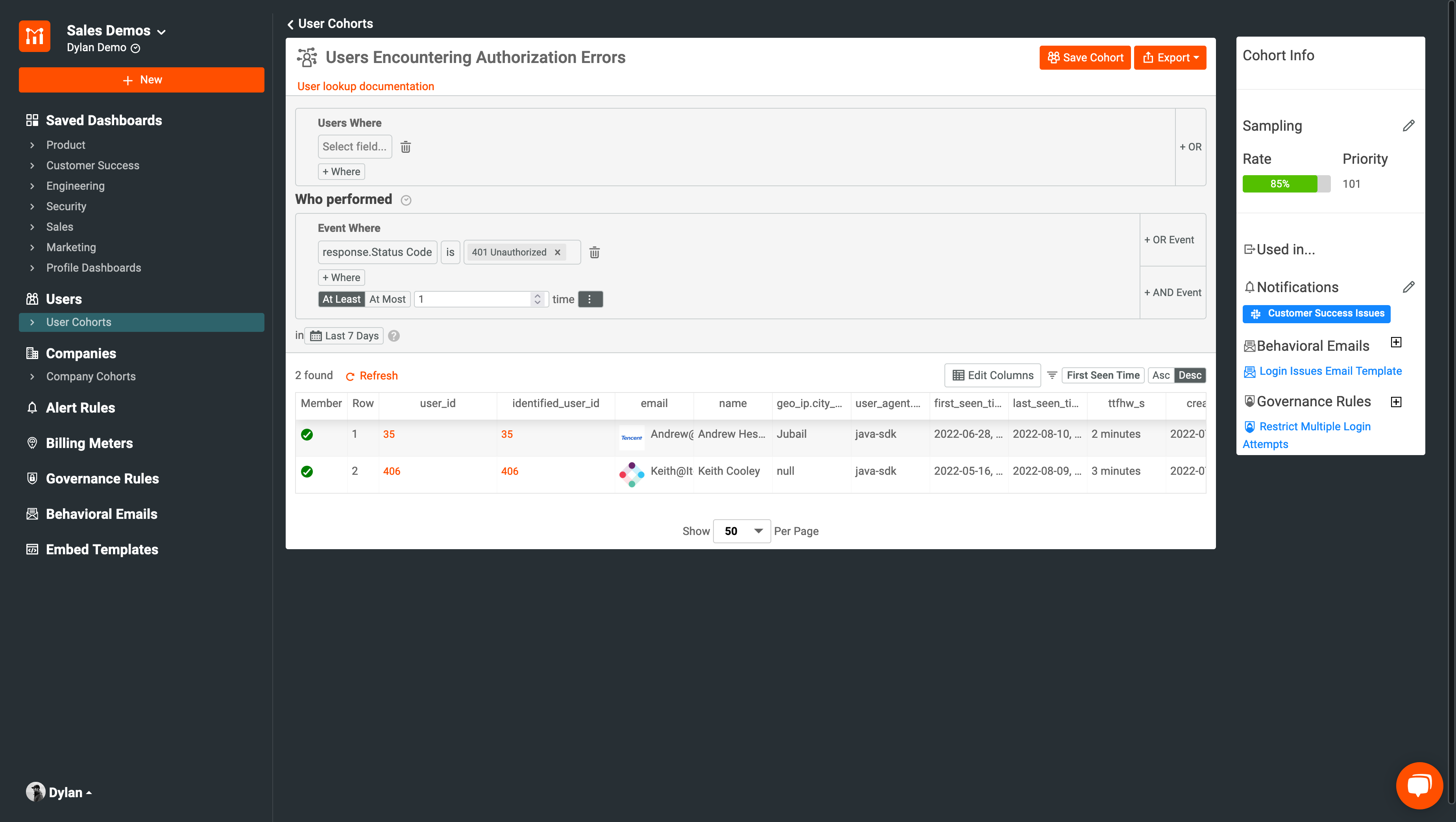1456x822 pixels.
Task: Click the Save Cohort button
Action: tap(1085, 57)
